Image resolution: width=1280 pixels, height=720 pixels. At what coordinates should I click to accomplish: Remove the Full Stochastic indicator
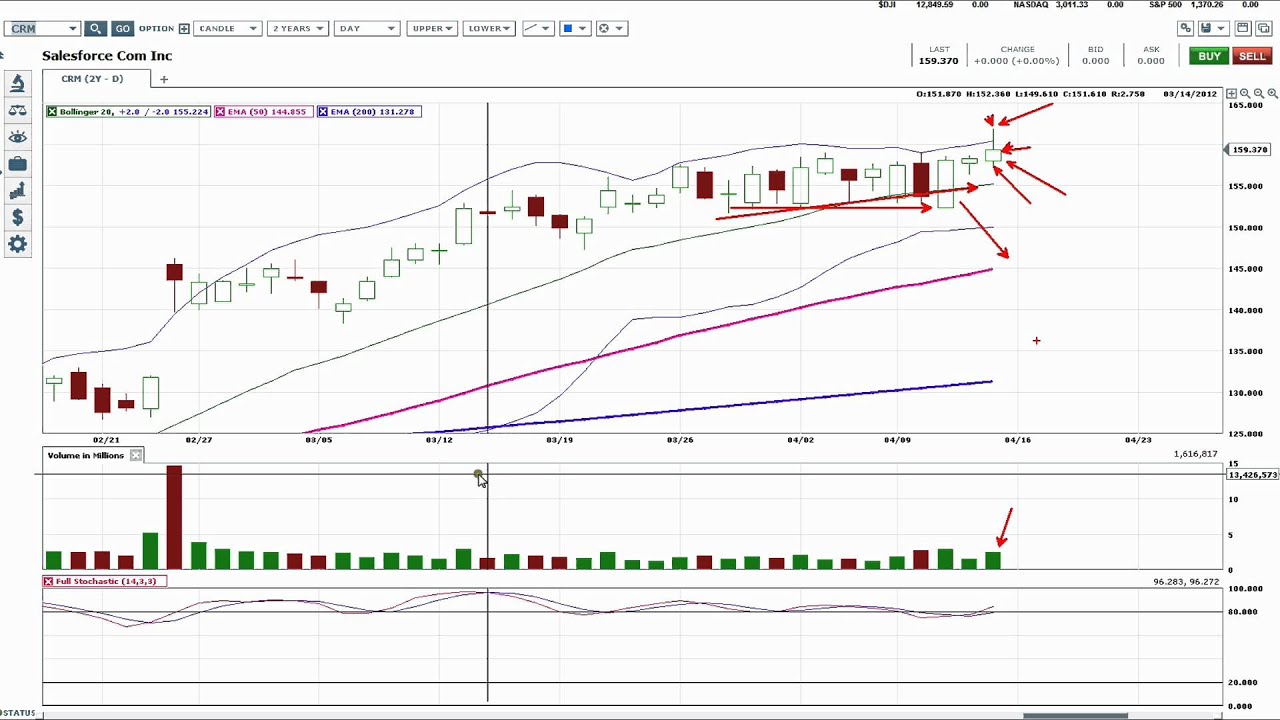[x=48, y=581]
